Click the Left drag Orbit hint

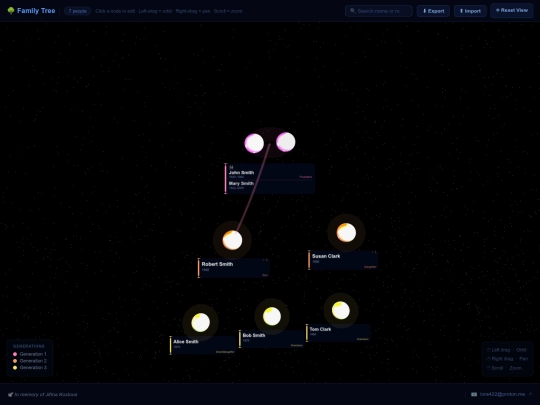(x=507, y=350)
